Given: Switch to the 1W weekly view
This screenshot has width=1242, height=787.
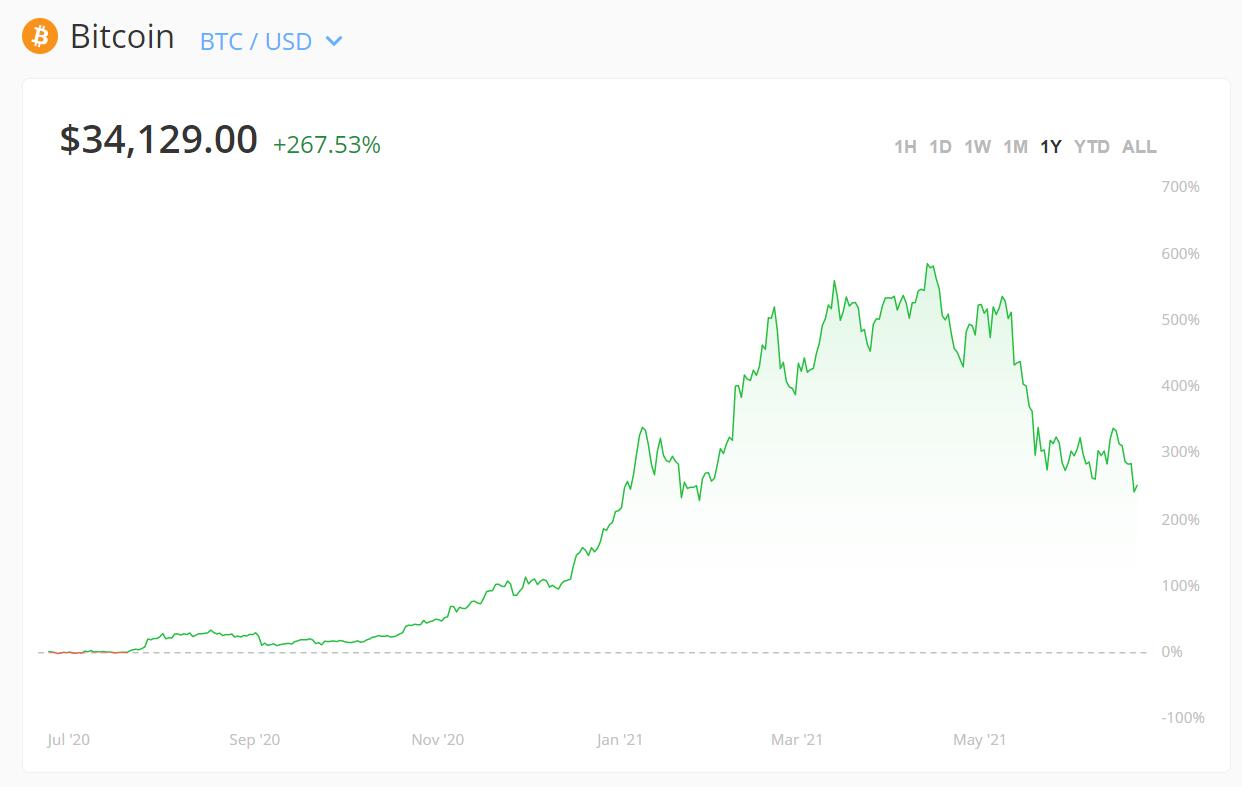Looking at the screenshot, I should pyautogui.click(x=977, y=146).
